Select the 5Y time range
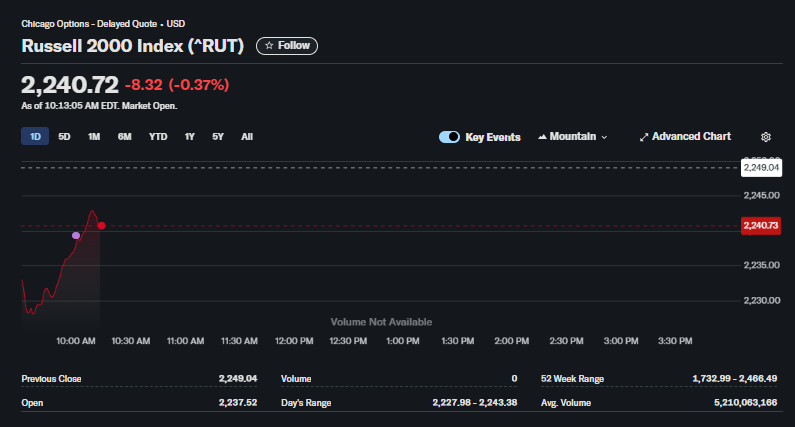The height and width of the screenshot is (427, 795). click(218, 136)
